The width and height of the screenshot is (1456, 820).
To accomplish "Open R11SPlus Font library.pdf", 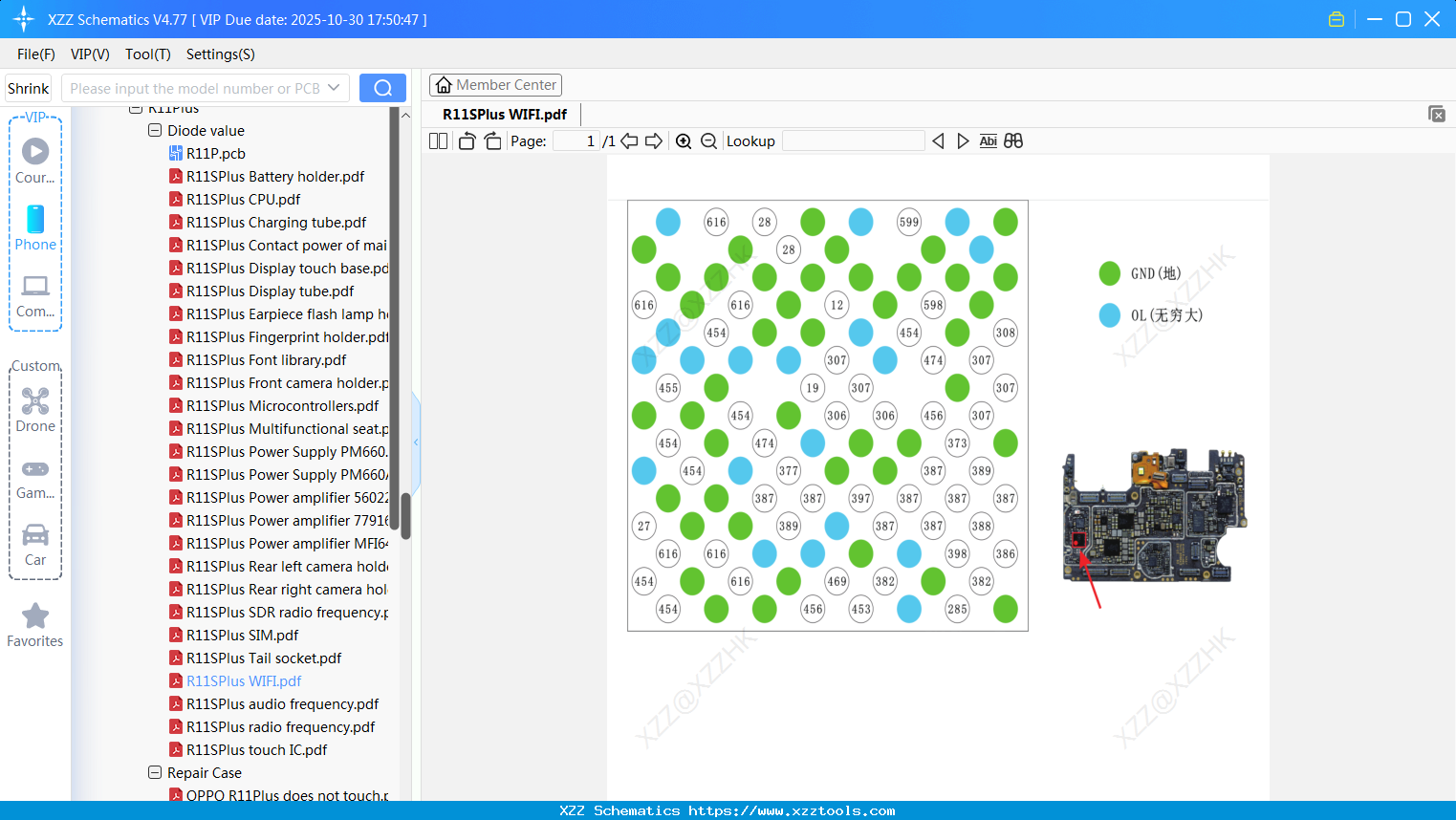I will (266, 359).
